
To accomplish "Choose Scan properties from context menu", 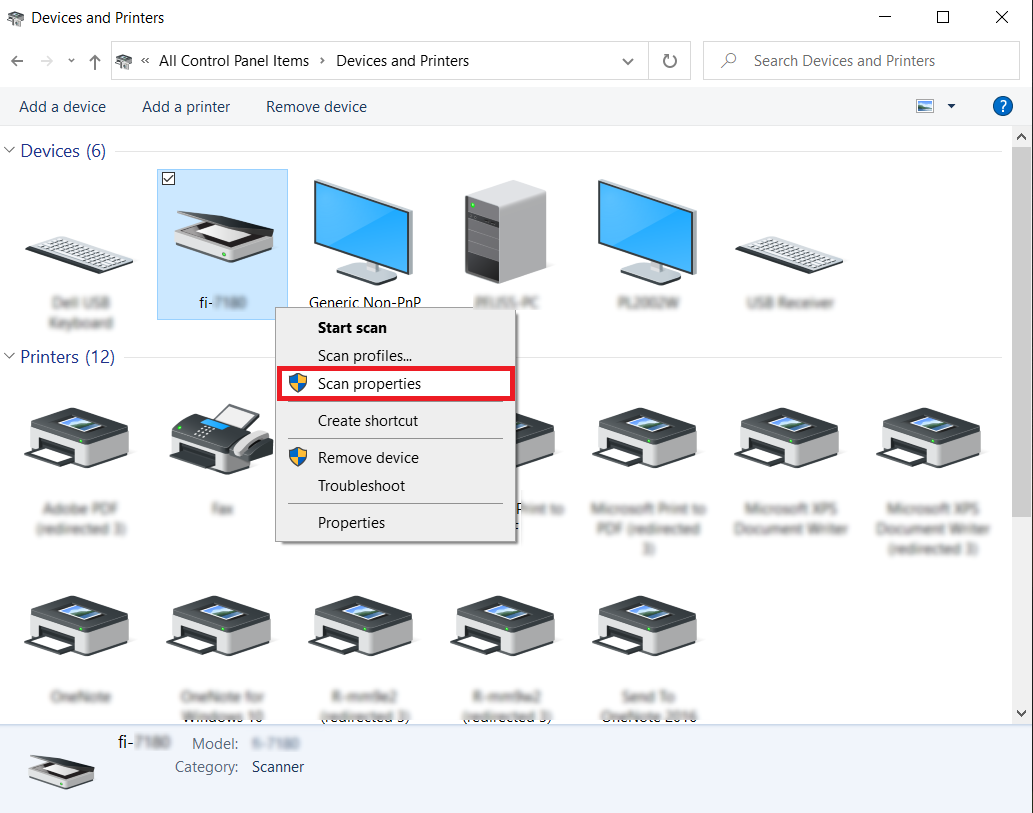I will [369, 384].
